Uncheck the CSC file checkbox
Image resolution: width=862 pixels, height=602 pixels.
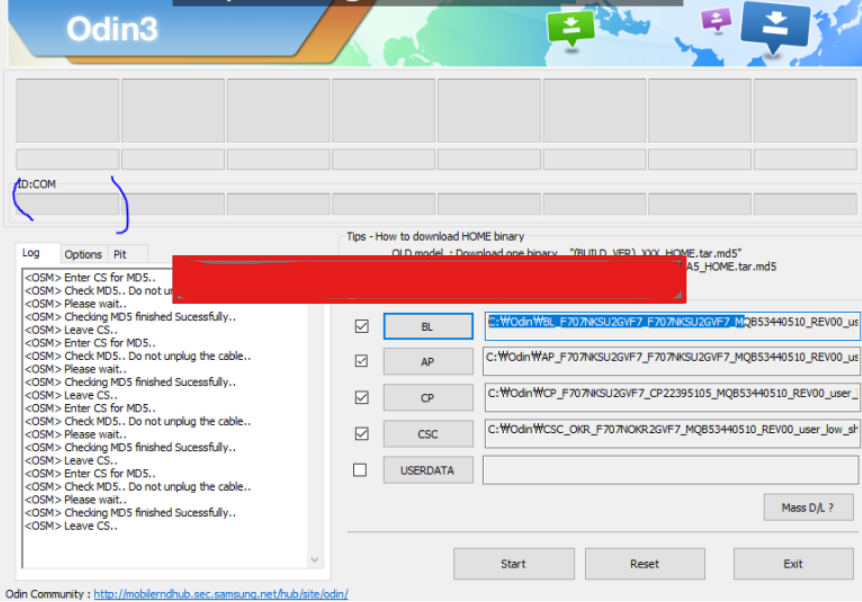click(x=361, y=434)
